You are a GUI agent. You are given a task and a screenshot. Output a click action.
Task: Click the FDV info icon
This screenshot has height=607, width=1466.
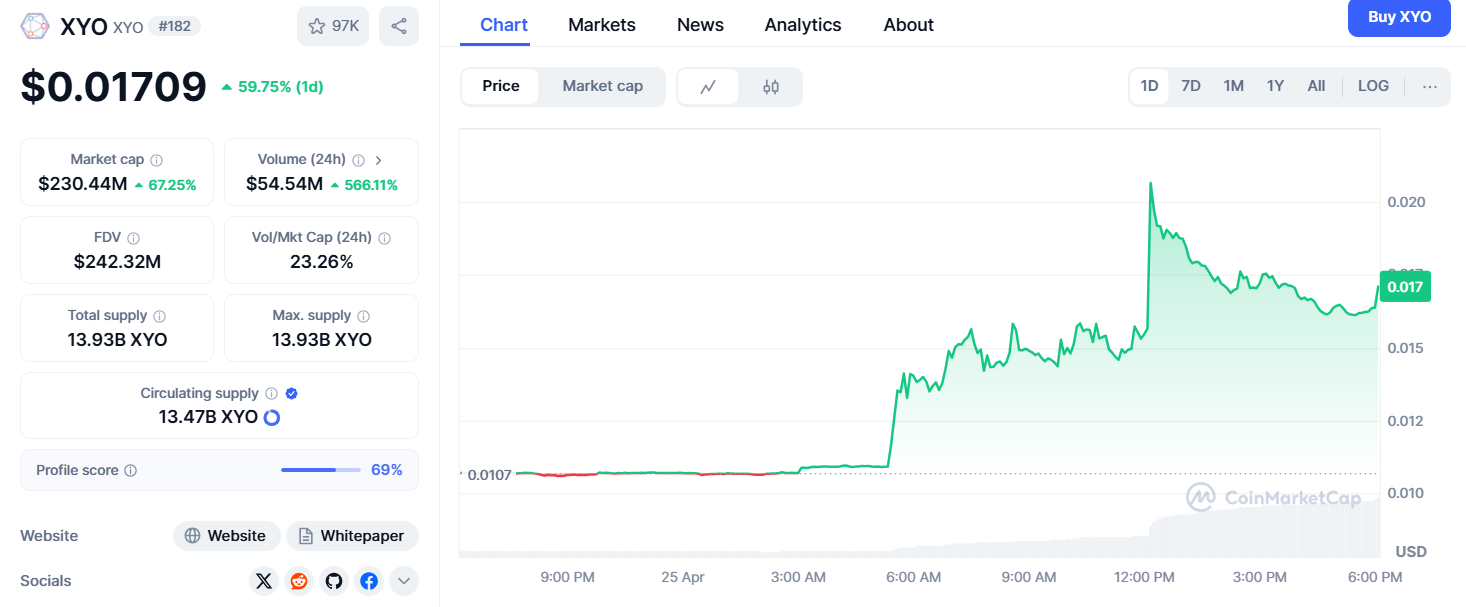[134, 238]
